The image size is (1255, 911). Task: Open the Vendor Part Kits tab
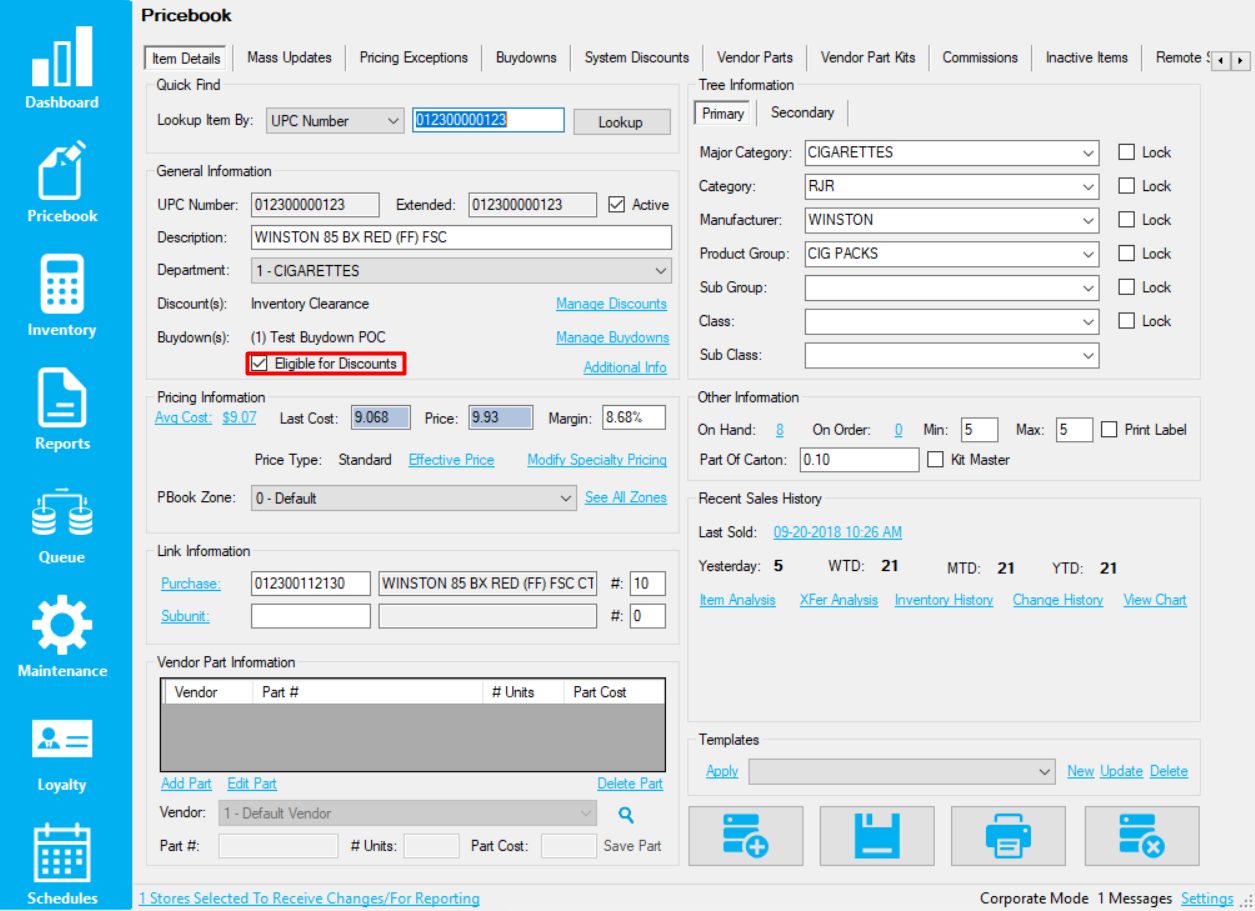tap(868, 57)
